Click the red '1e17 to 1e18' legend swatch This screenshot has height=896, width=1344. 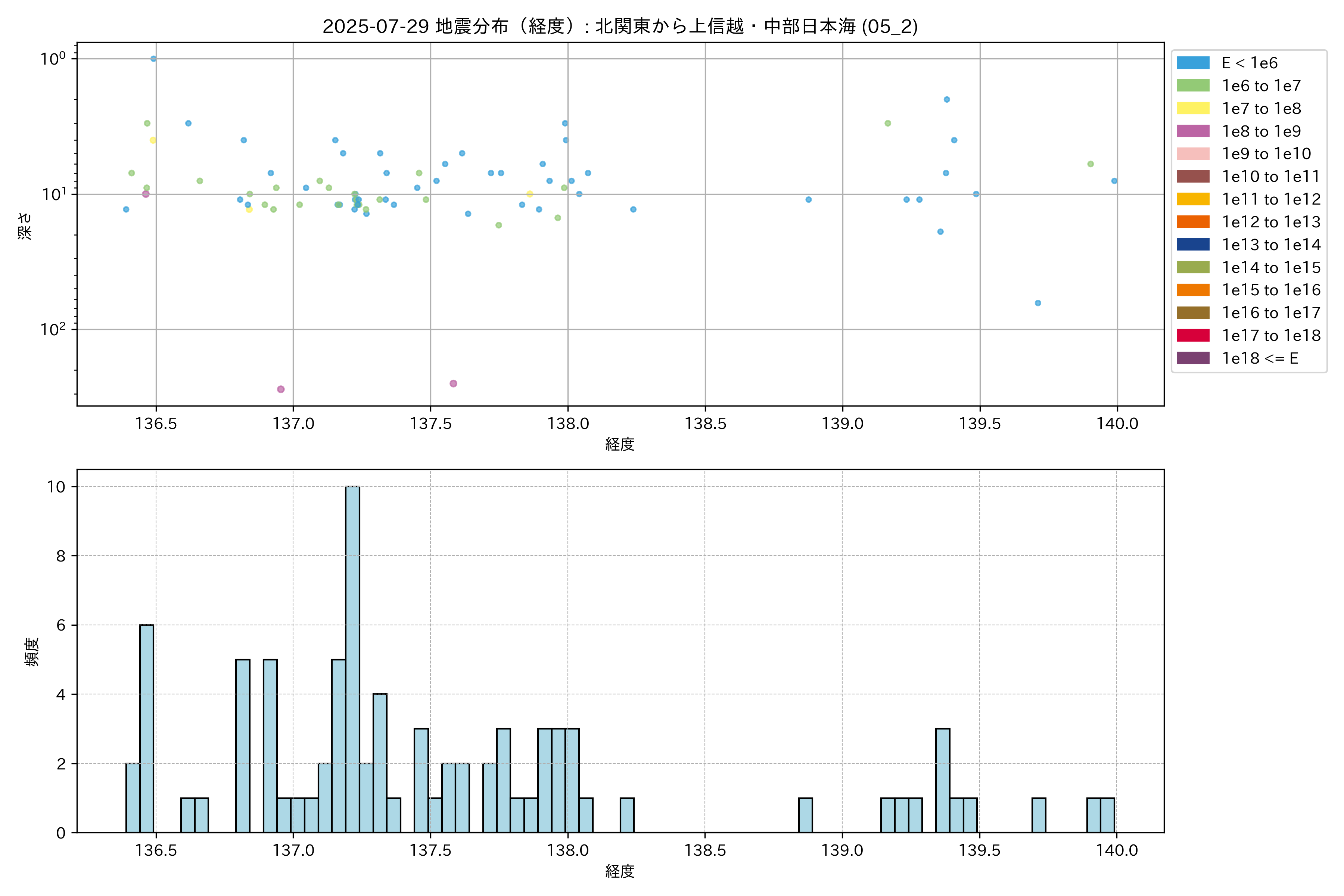[x=1192, y=335]
